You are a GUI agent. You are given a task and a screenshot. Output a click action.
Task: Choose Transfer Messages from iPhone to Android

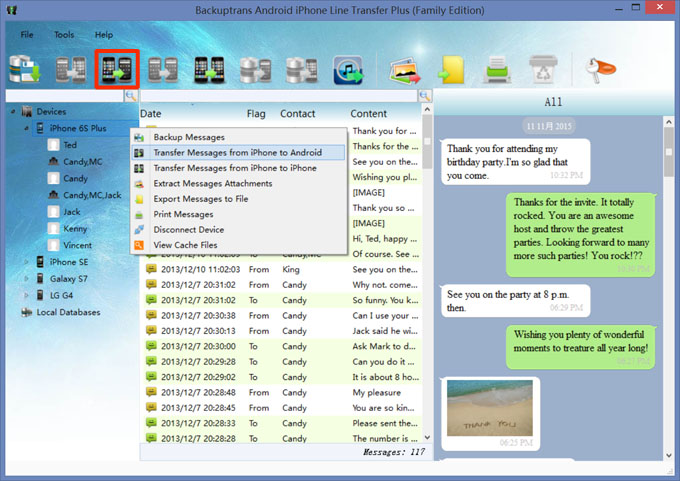[x=239, y=152]
